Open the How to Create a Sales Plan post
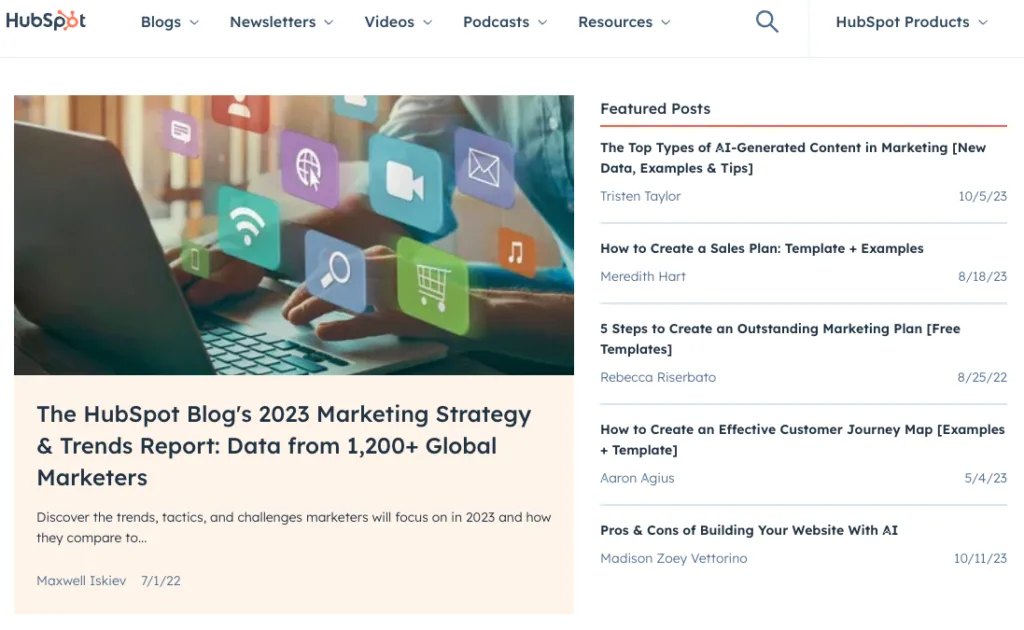Screen dimensions: 1024x630 (762, 249)
